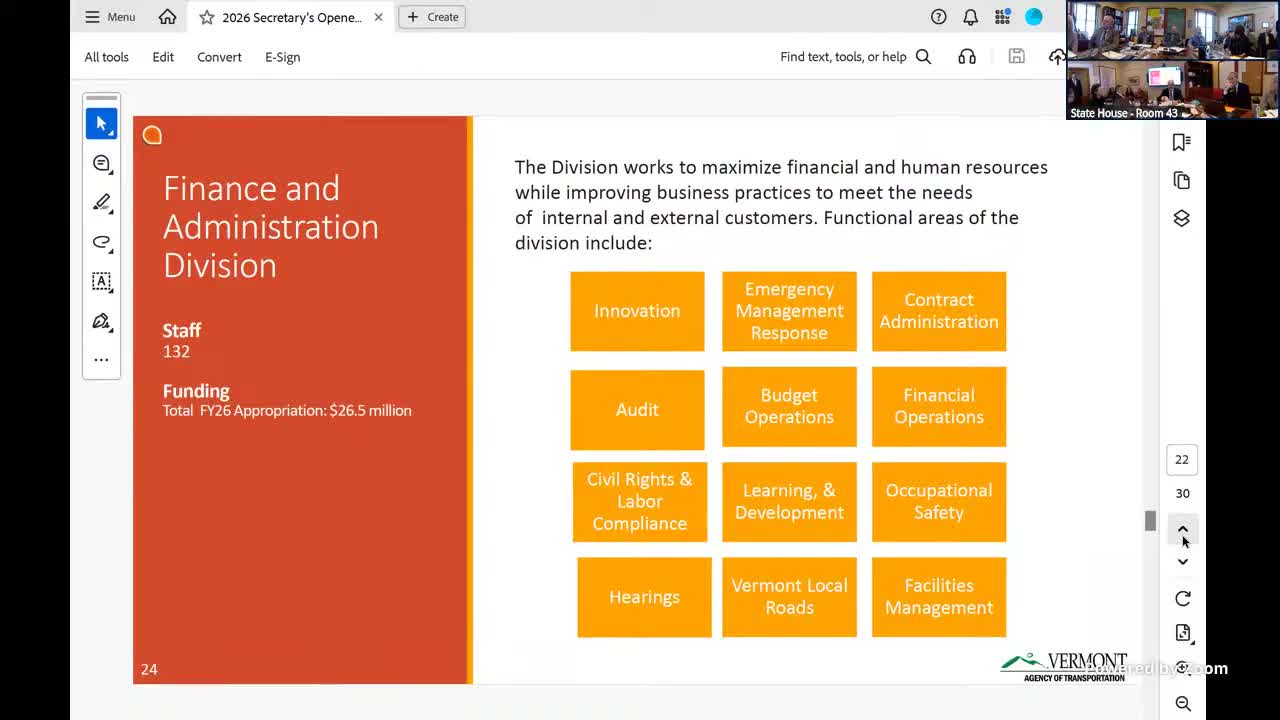
Task: Select the freehand draw tool
Action: pos(101,242)
